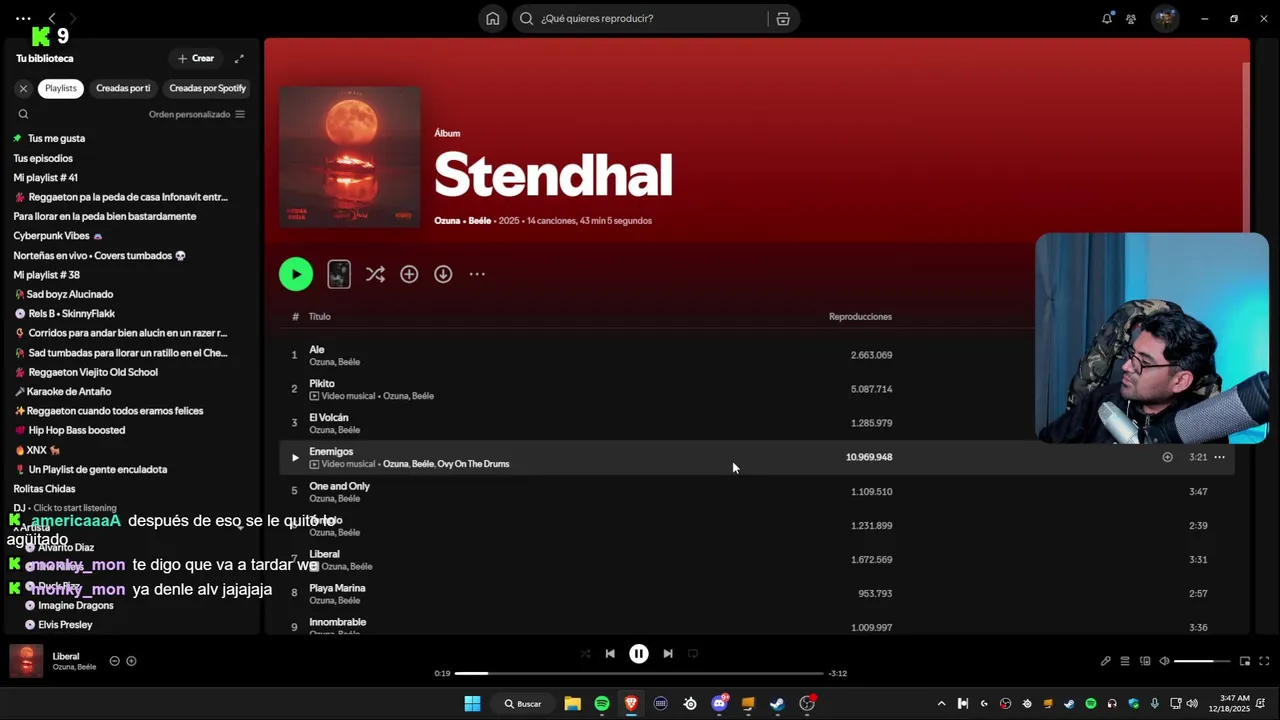Image resolution: width=1280 pixels, height=720 pixels.
Task: Adjust the volume slider
Action: point(1201,661)
